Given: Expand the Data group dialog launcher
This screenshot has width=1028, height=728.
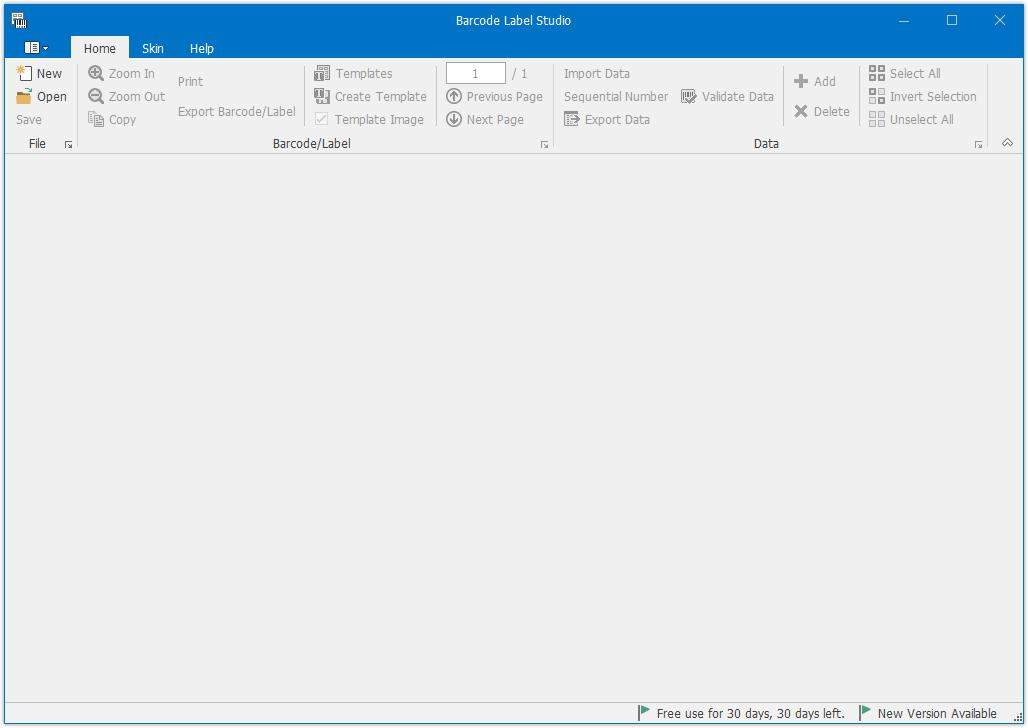Looking at the screenshot, I should coord(978,145).
